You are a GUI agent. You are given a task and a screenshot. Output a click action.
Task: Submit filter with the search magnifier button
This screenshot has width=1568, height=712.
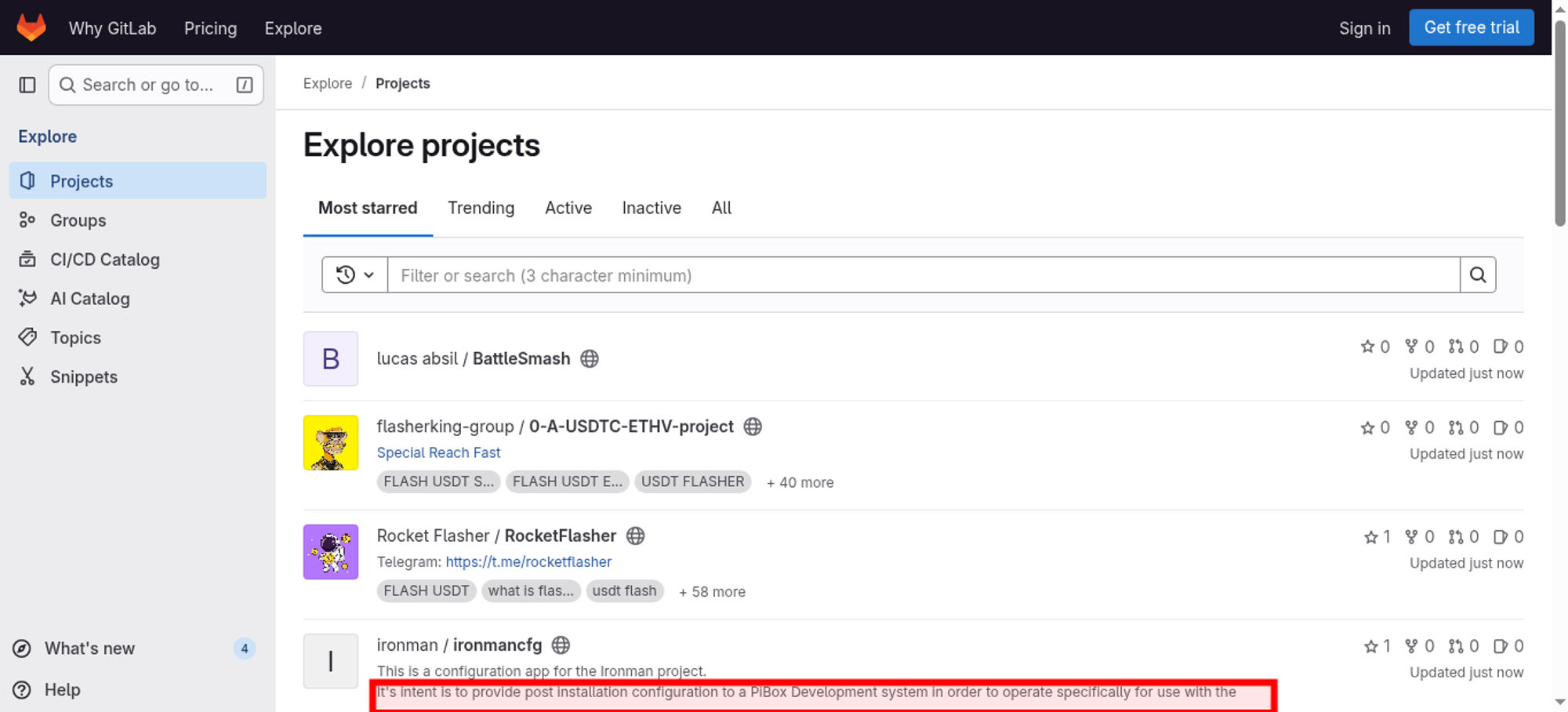coord(1478,275)
